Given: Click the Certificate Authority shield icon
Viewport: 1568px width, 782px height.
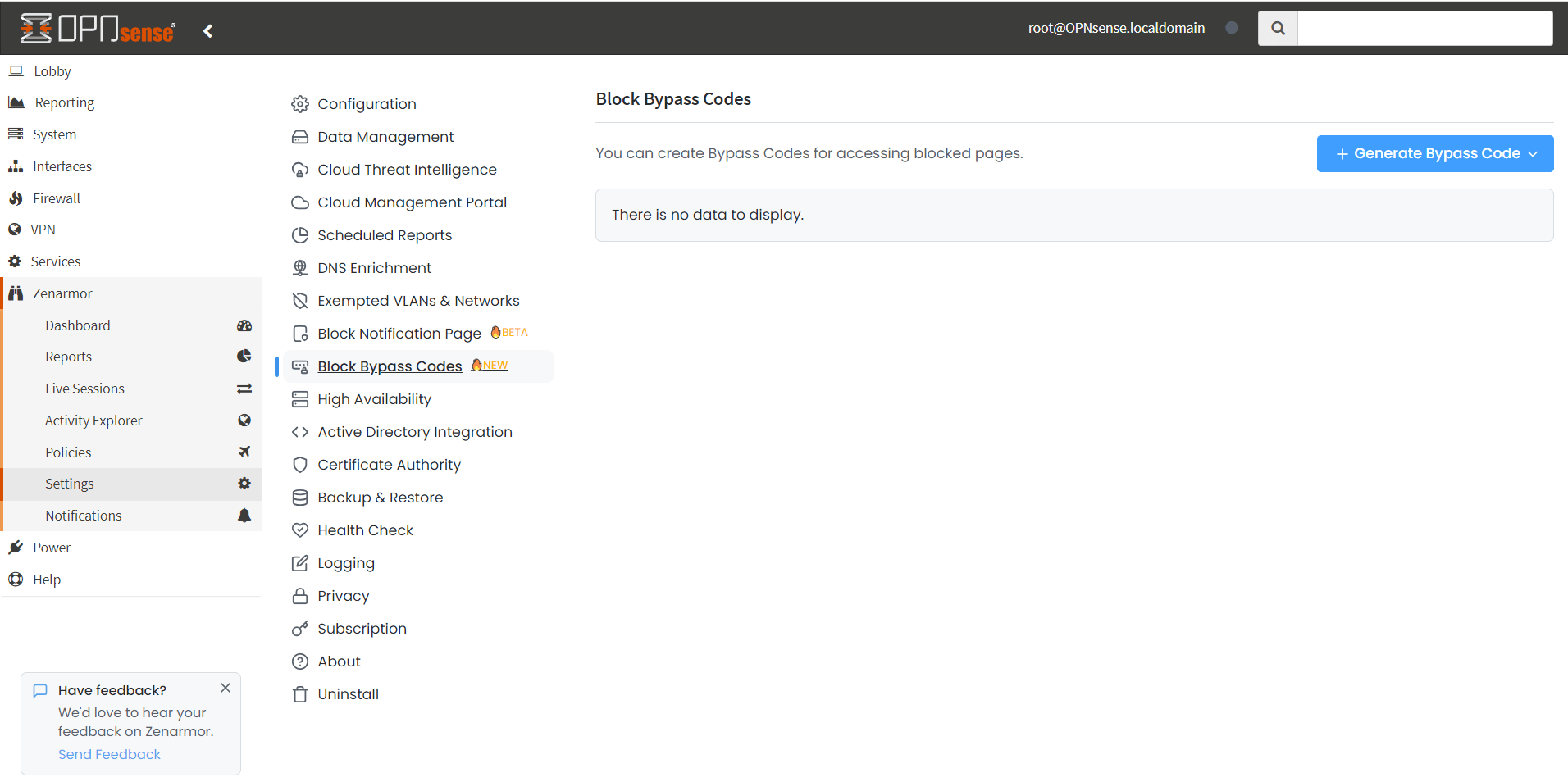Looking at the screenshot, I should (300, 465).
